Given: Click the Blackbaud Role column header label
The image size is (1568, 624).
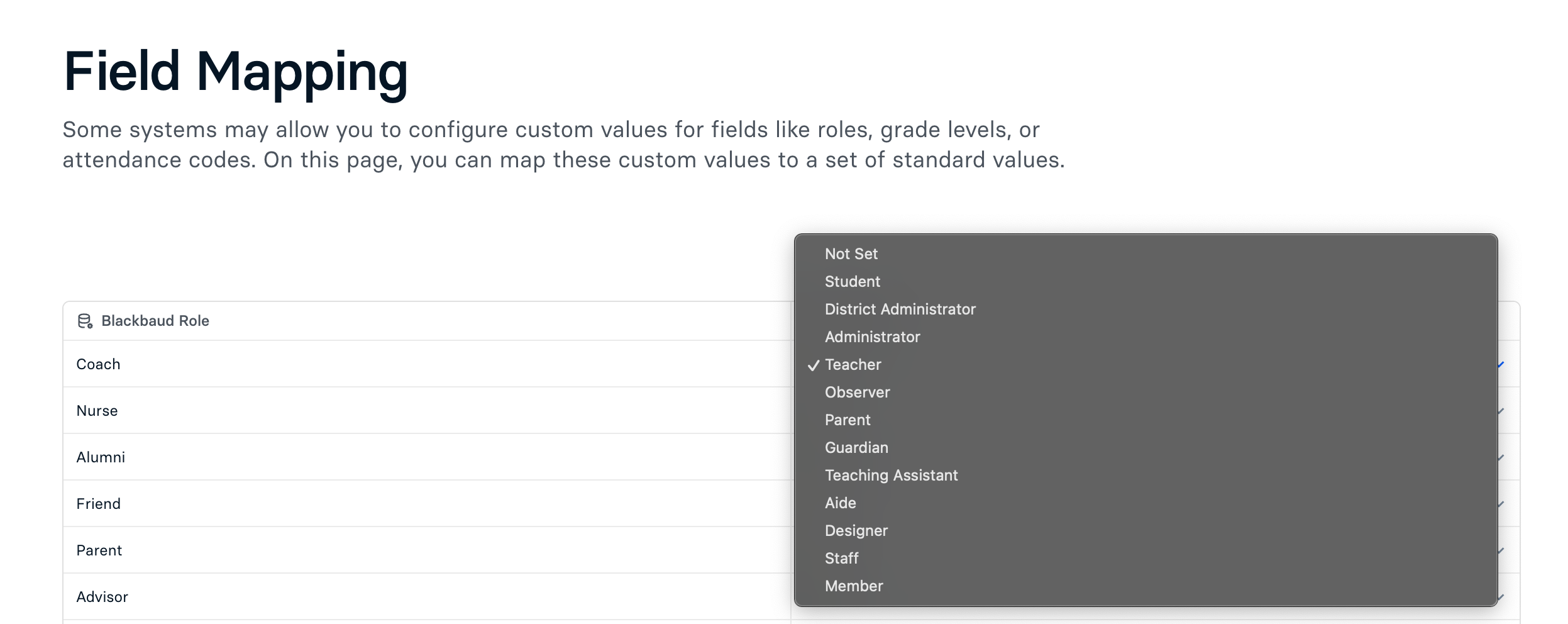Looking at the screenshot, I should pos(155,321).
